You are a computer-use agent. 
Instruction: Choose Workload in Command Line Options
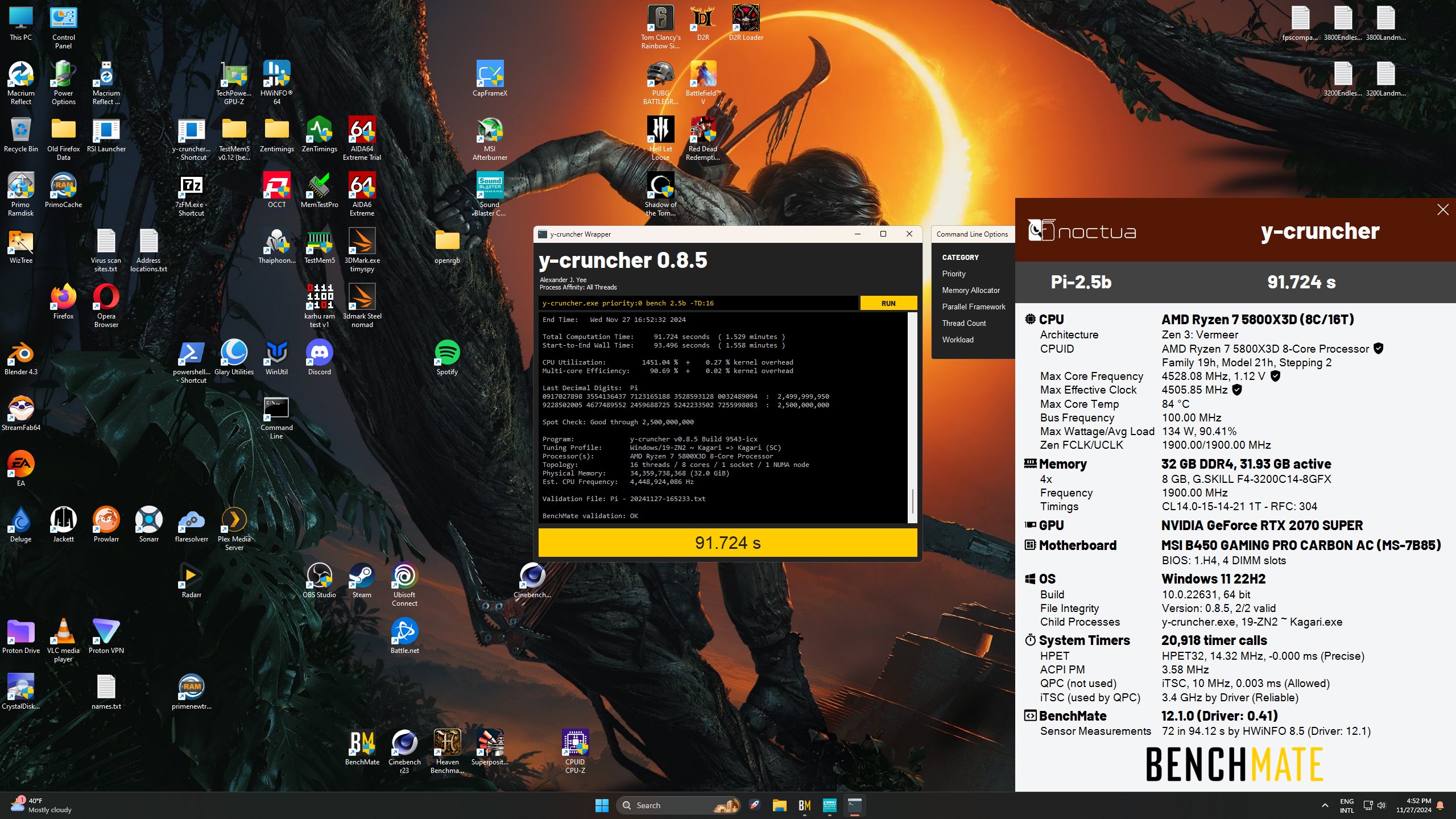(x=957, y=340)
